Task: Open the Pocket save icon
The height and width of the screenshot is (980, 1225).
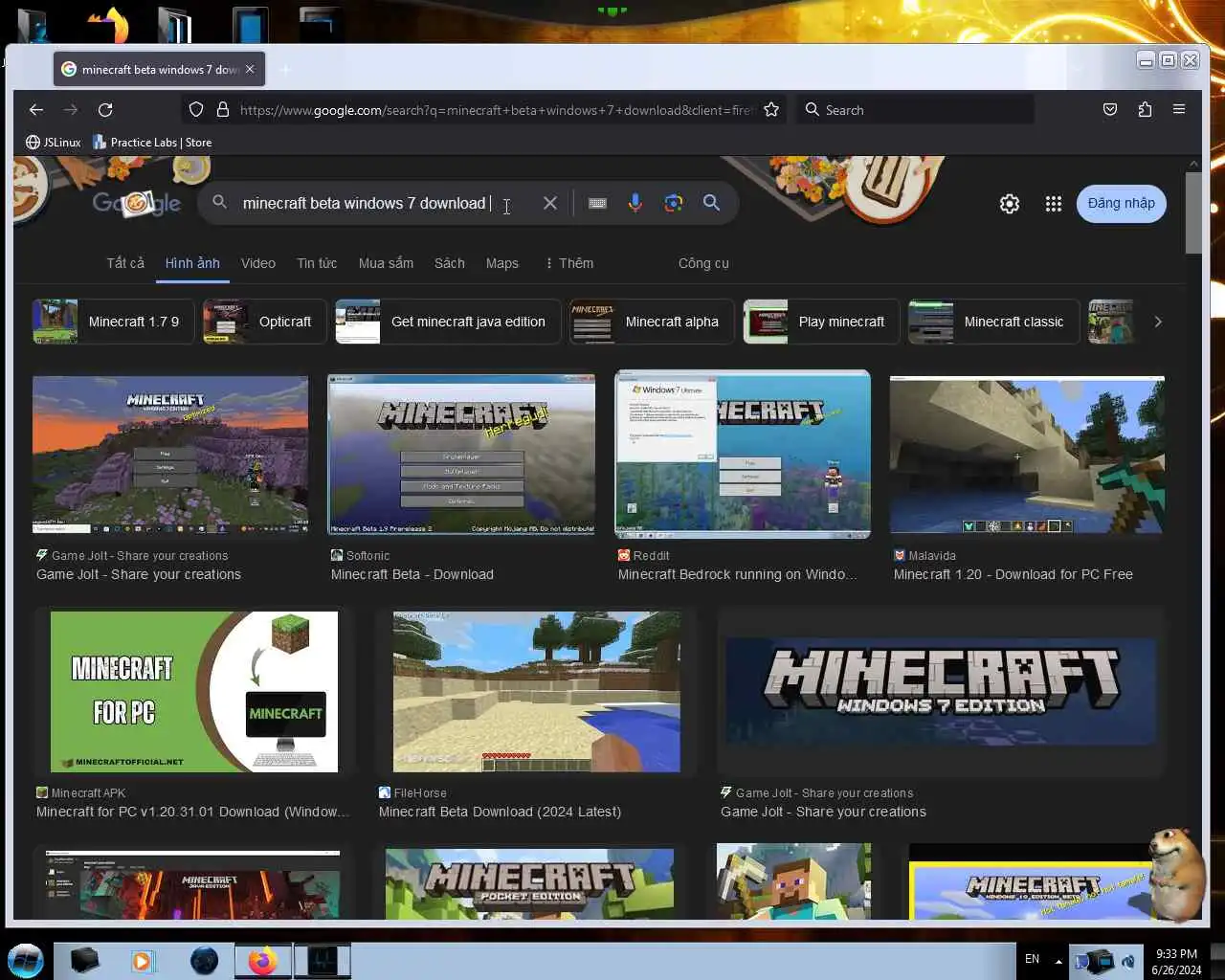Action: 1110,110
